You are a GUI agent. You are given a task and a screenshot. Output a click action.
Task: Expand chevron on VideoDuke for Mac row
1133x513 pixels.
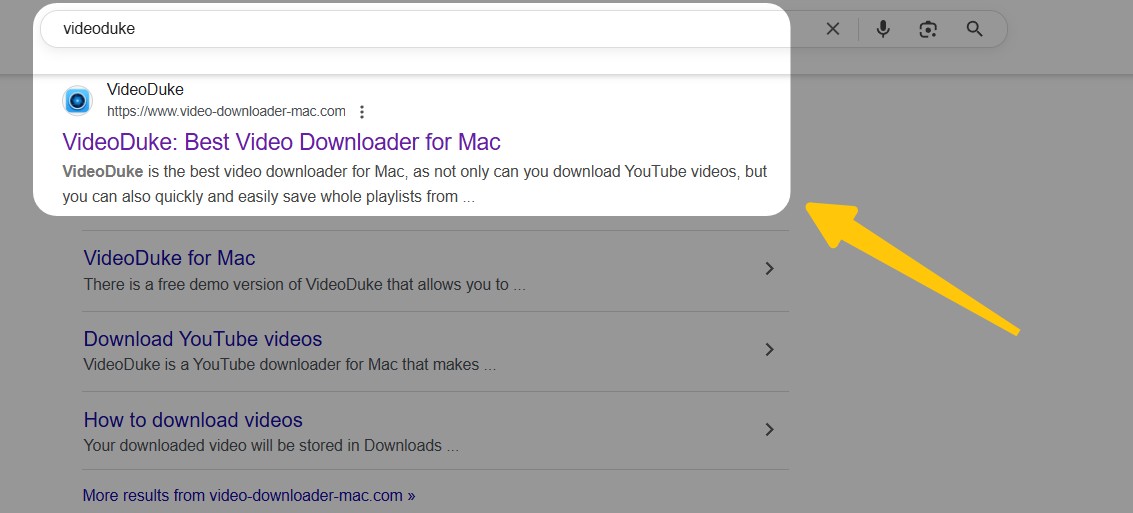pyautogui.click(x=770, y=269)
